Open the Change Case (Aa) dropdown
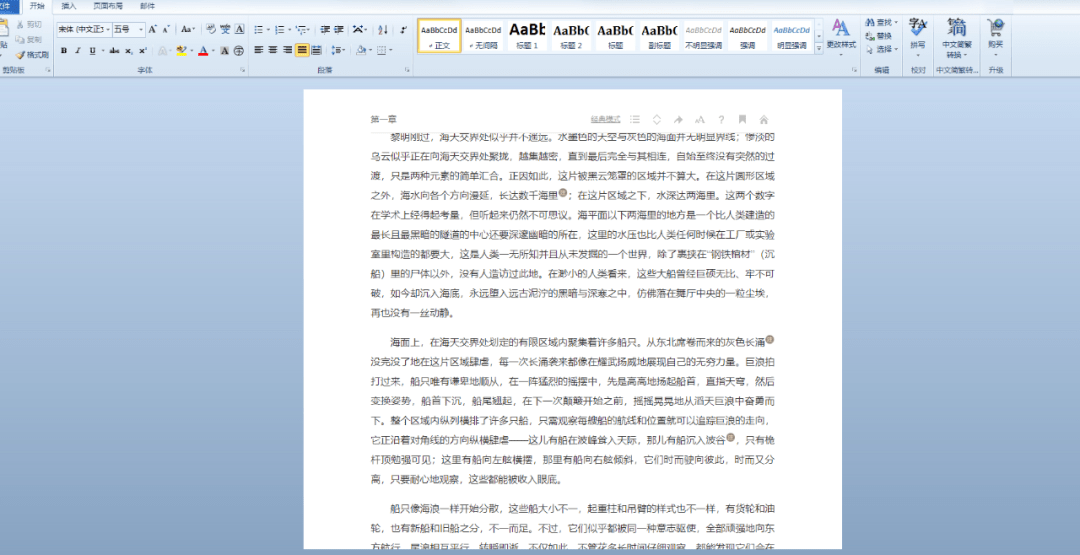Image resolution: width=1080 pixels, height=555 pixels. coord(188,30)
